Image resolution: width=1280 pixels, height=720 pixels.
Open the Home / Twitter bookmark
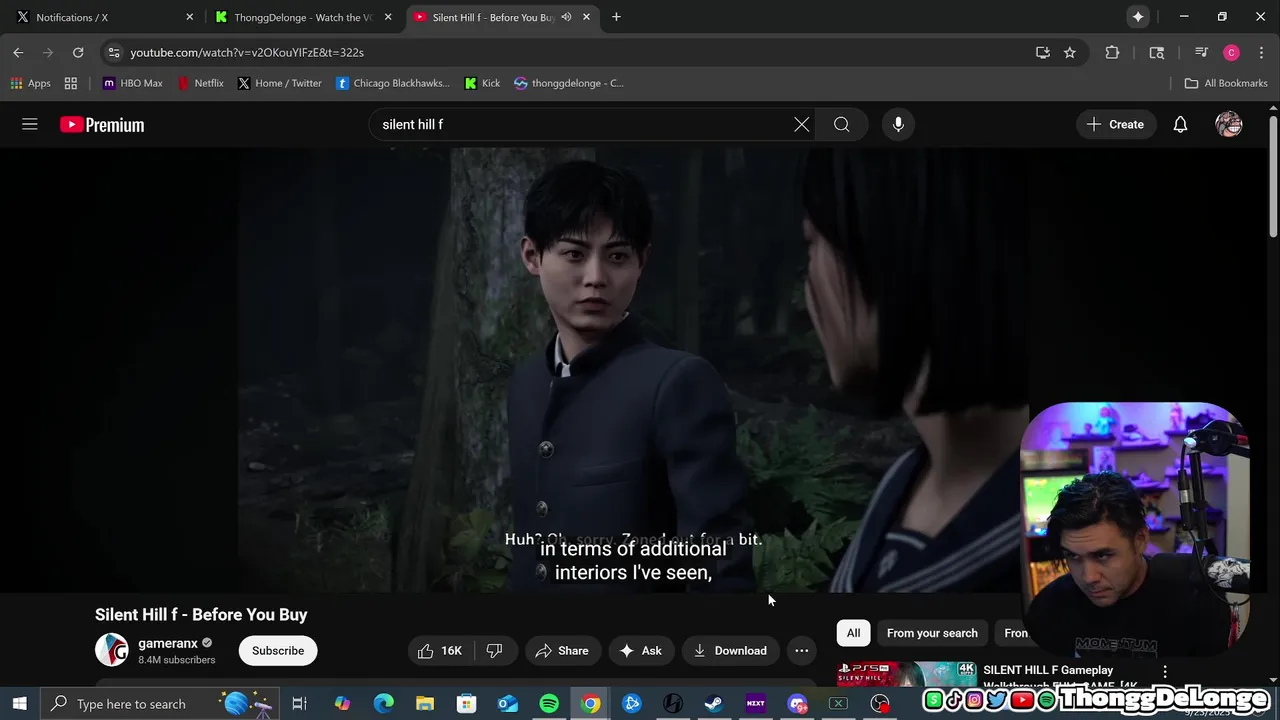pos(279,83)
